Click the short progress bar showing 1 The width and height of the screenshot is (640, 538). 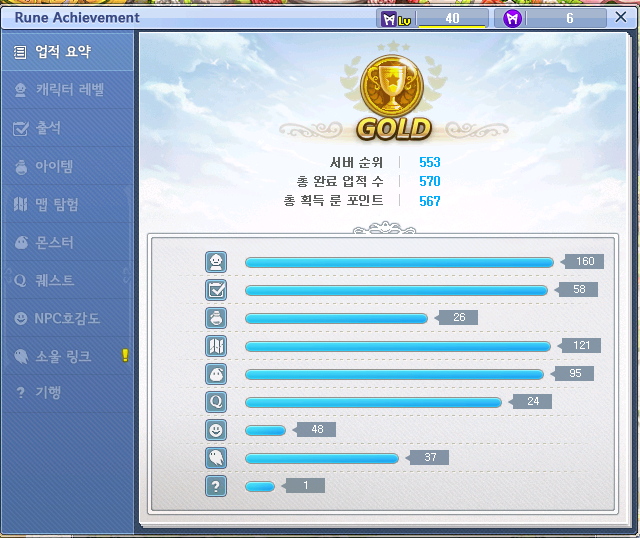[x=260, y=487]
